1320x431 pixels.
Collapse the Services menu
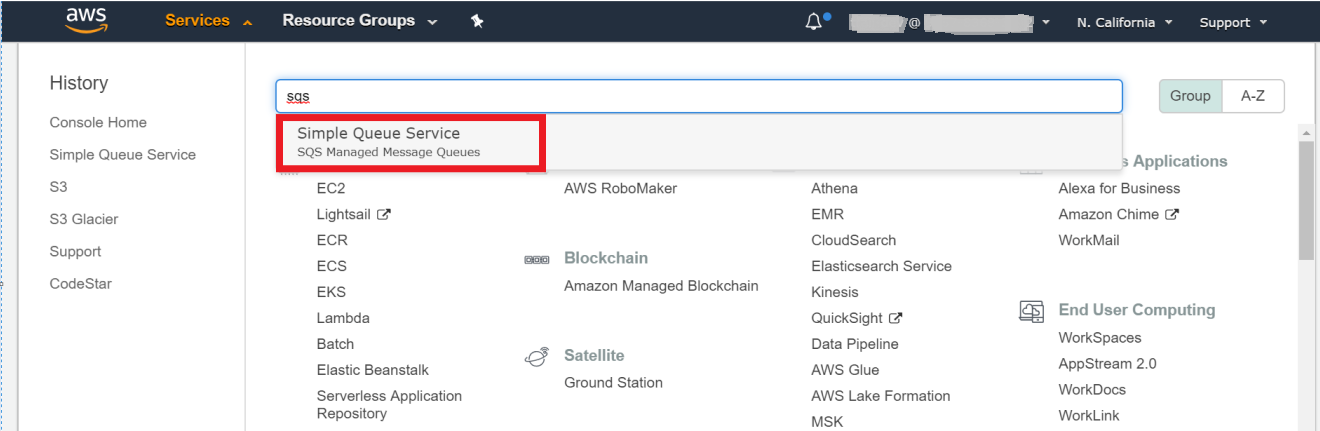tap(208, 21)
